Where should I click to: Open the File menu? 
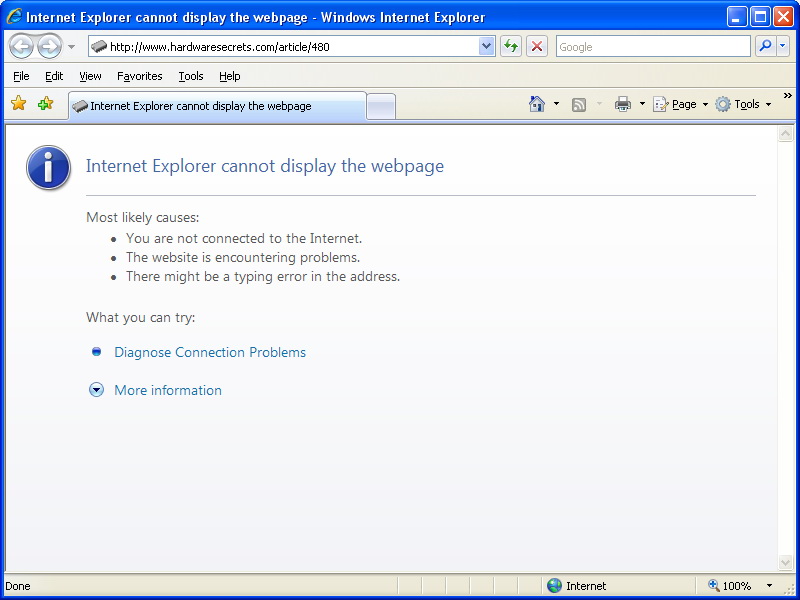coord(21,76)
